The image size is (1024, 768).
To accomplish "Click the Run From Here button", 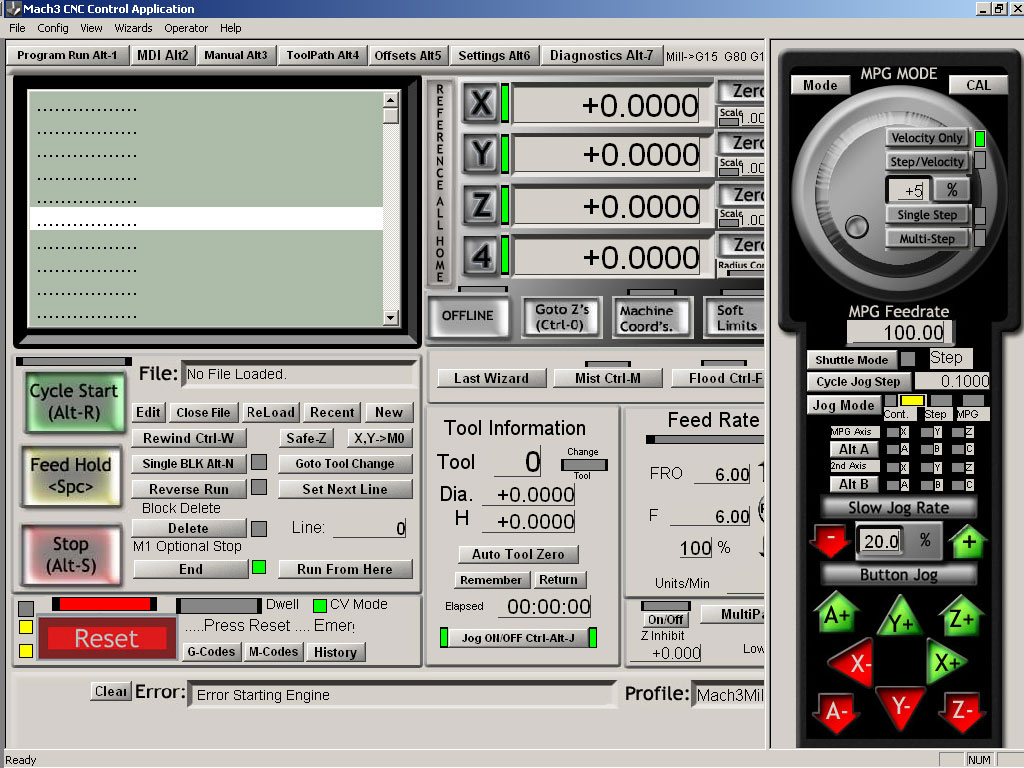I will [345, 569].
